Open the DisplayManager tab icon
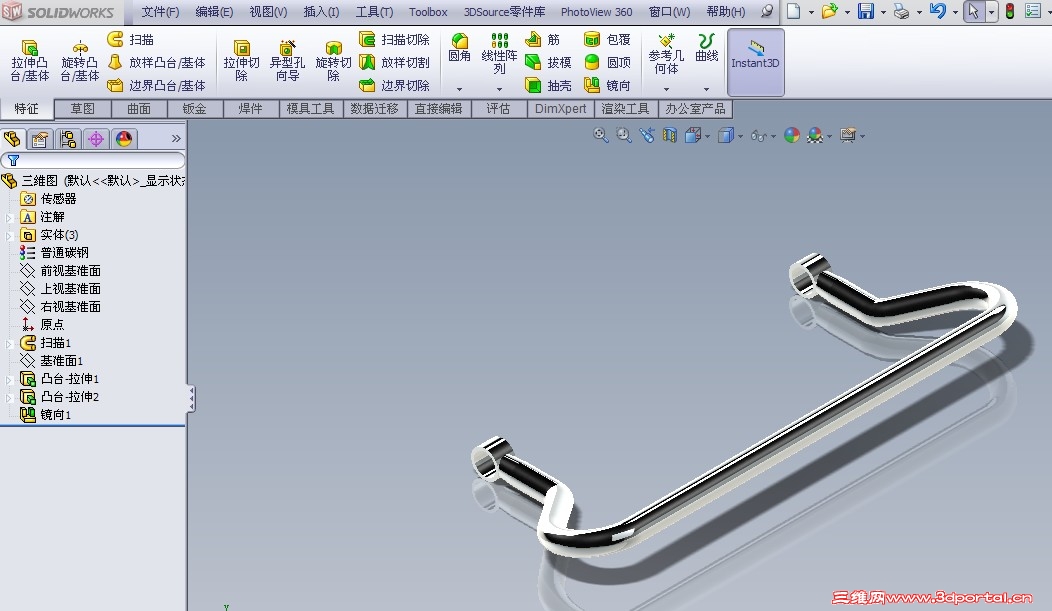 coord(124,139)
